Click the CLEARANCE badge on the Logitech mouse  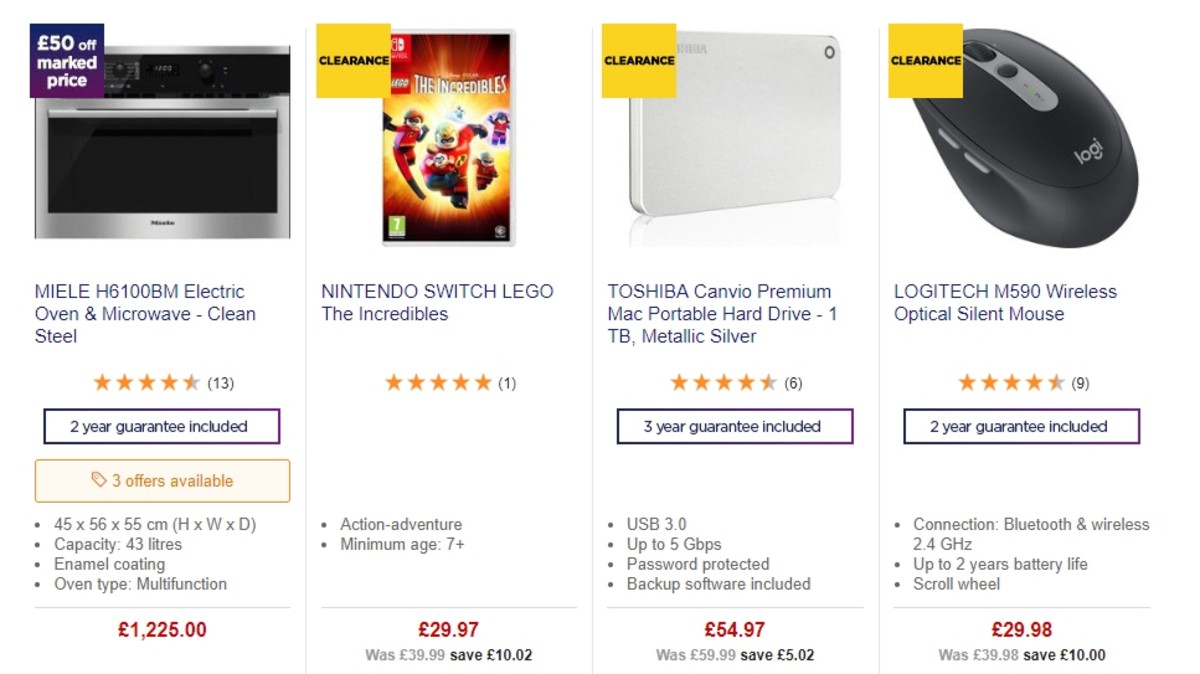925,60
